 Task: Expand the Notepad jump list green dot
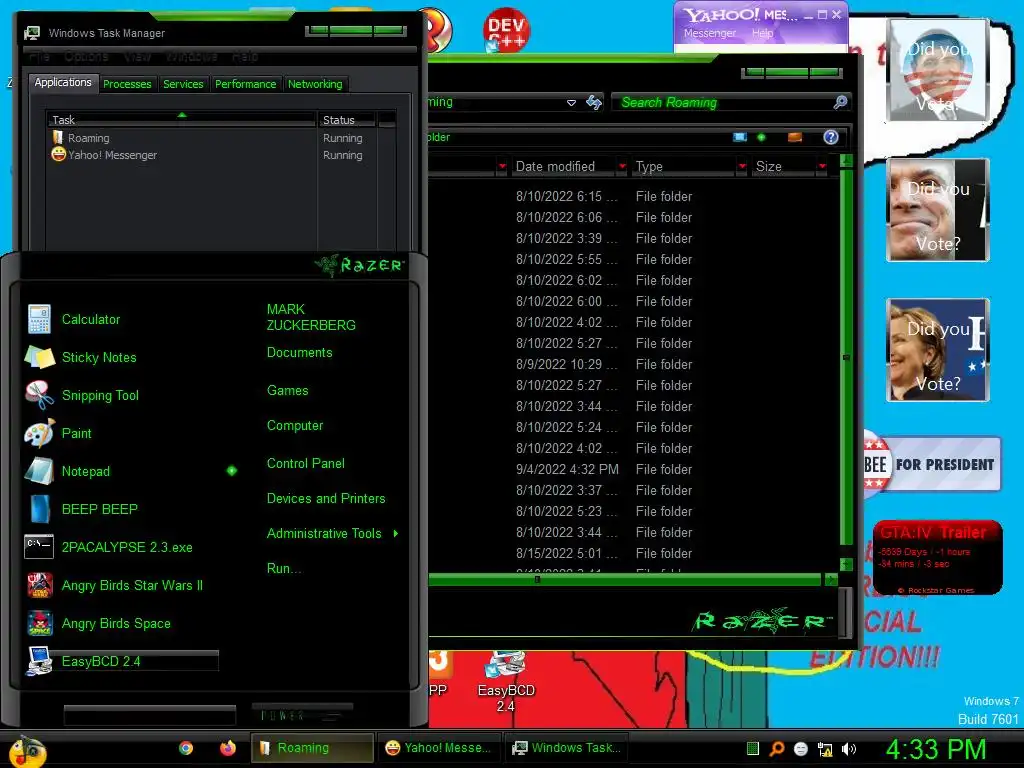tap(232, 471)
